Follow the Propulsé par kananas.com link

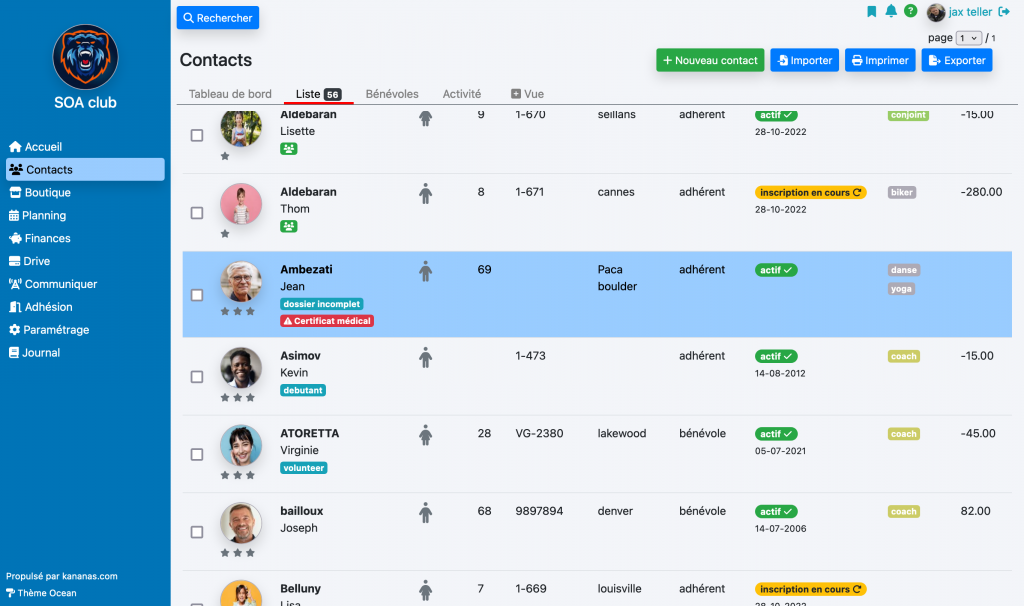(62, 576)
